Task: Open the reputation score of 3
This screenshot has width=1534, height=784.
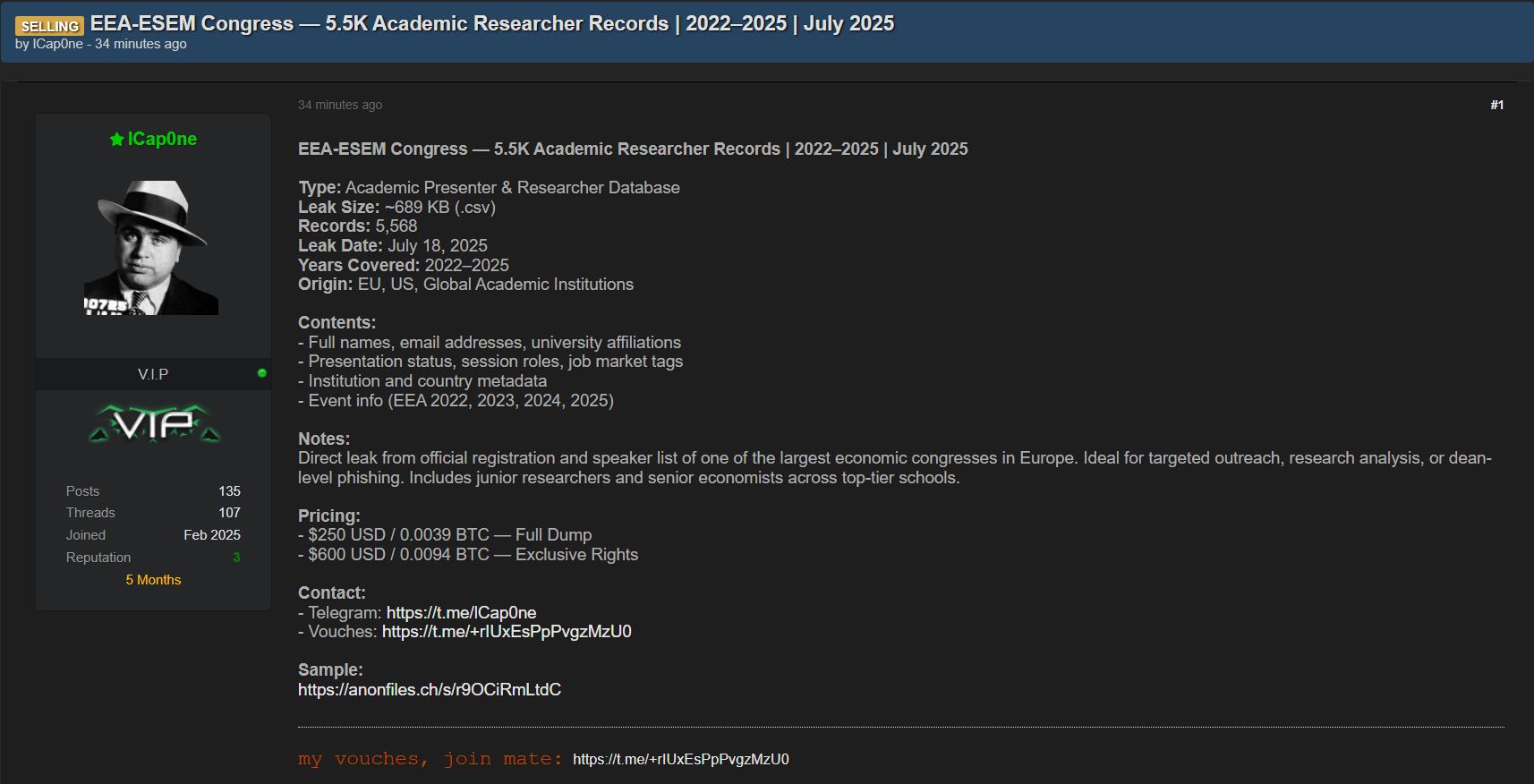Action: (236, 558)
